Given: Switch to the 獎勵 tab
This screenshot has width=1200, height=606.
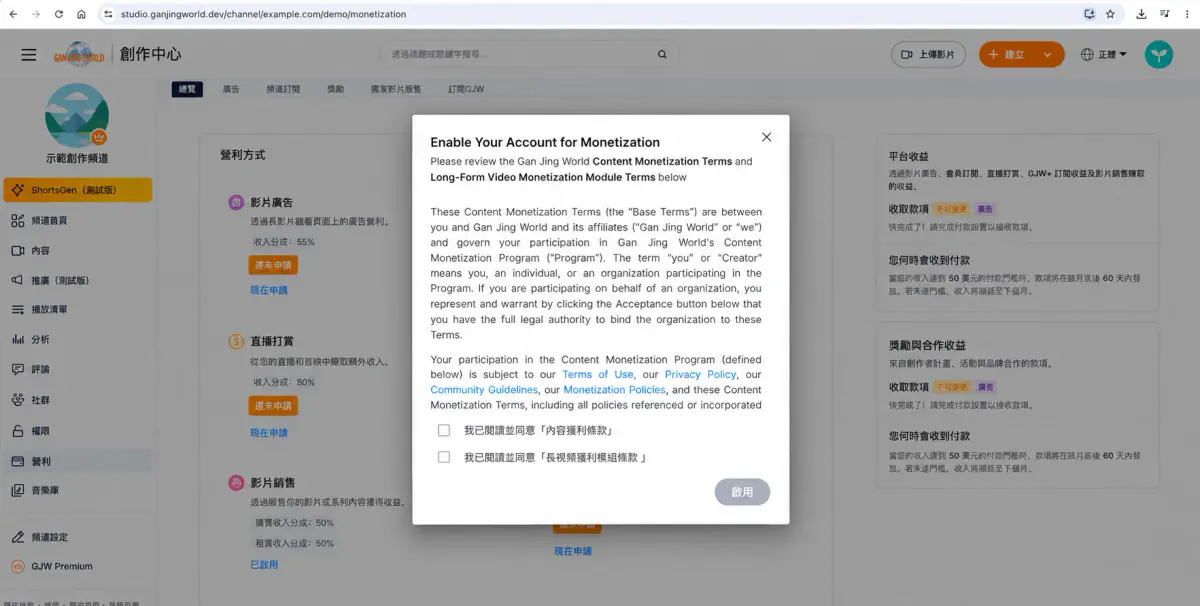Looking at the screenshot, I should click(x=335, y=89).
